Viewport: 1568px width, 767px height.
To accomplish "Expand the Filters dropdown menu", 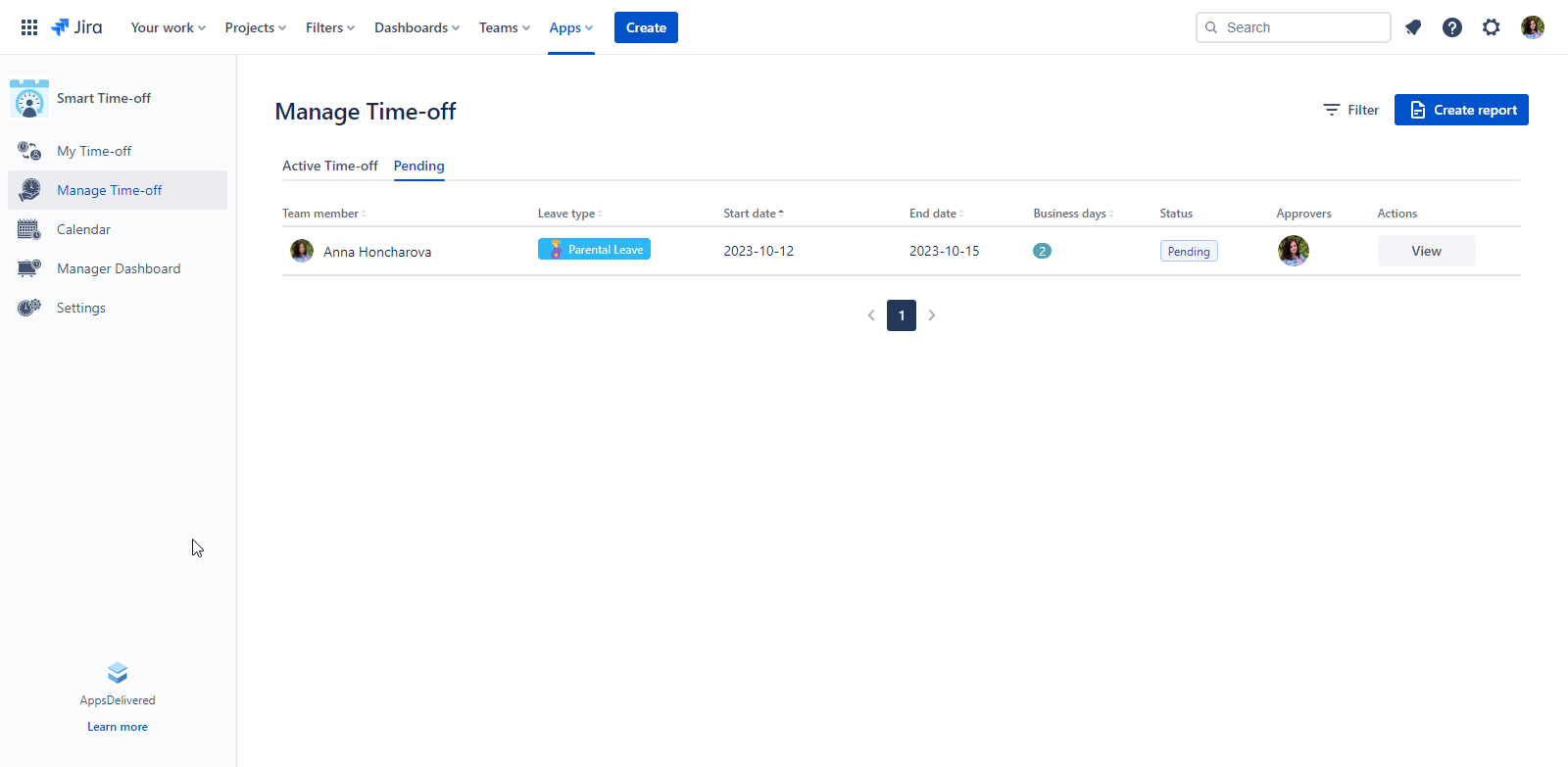I will click(329, 27).
